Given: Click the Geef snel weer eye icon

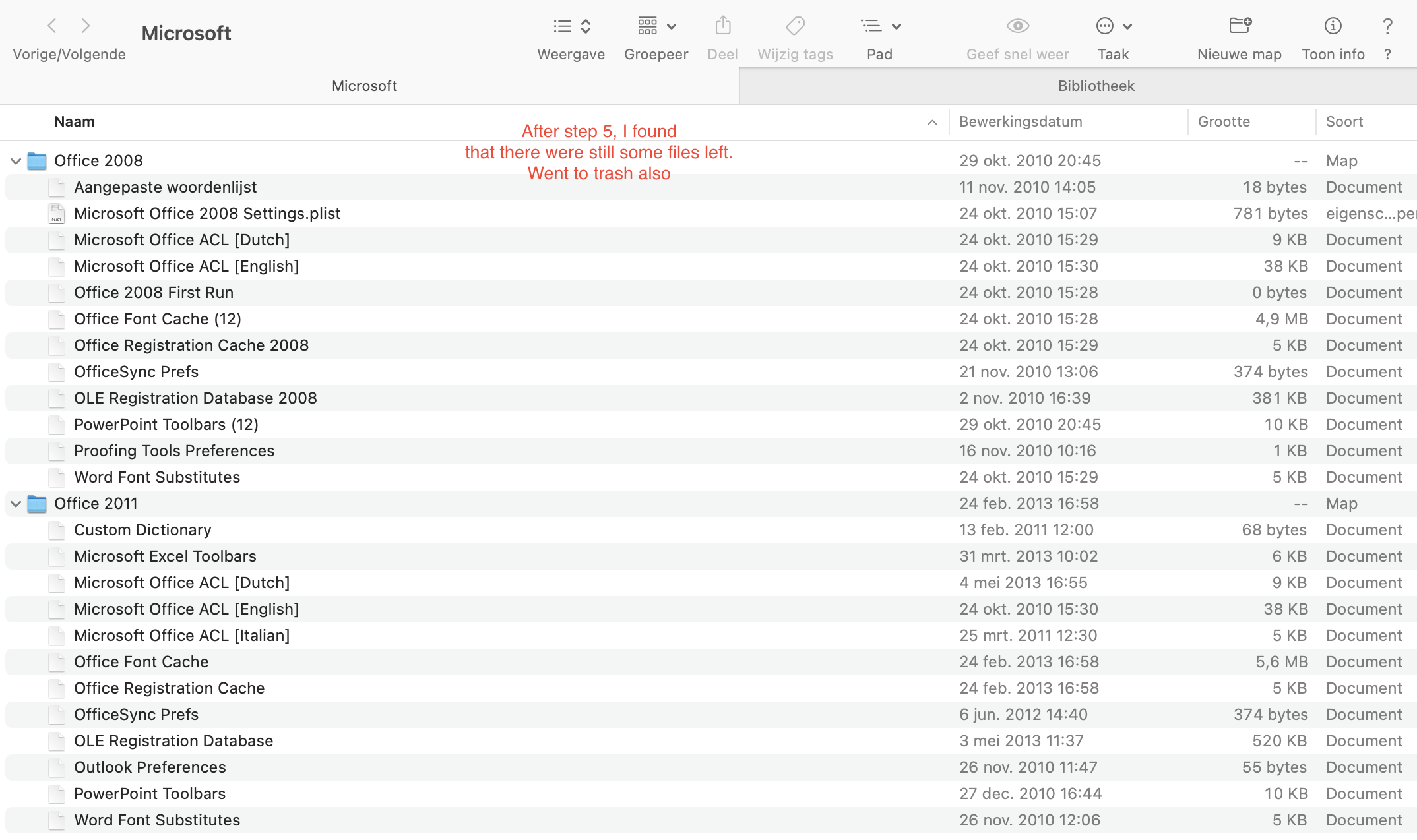Looking at the screenshot, I should coord(1017,26).
